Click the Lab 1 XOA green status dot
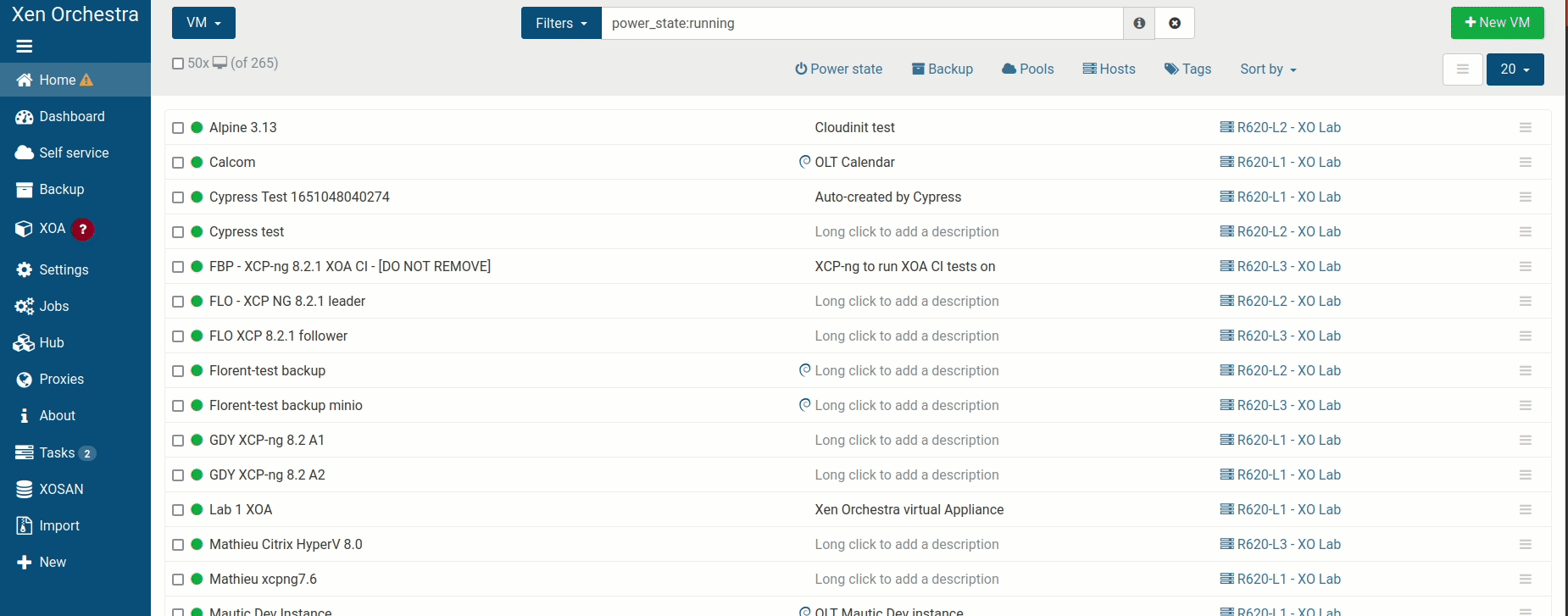Screen dimensions: 1568x616 [197, 509]
